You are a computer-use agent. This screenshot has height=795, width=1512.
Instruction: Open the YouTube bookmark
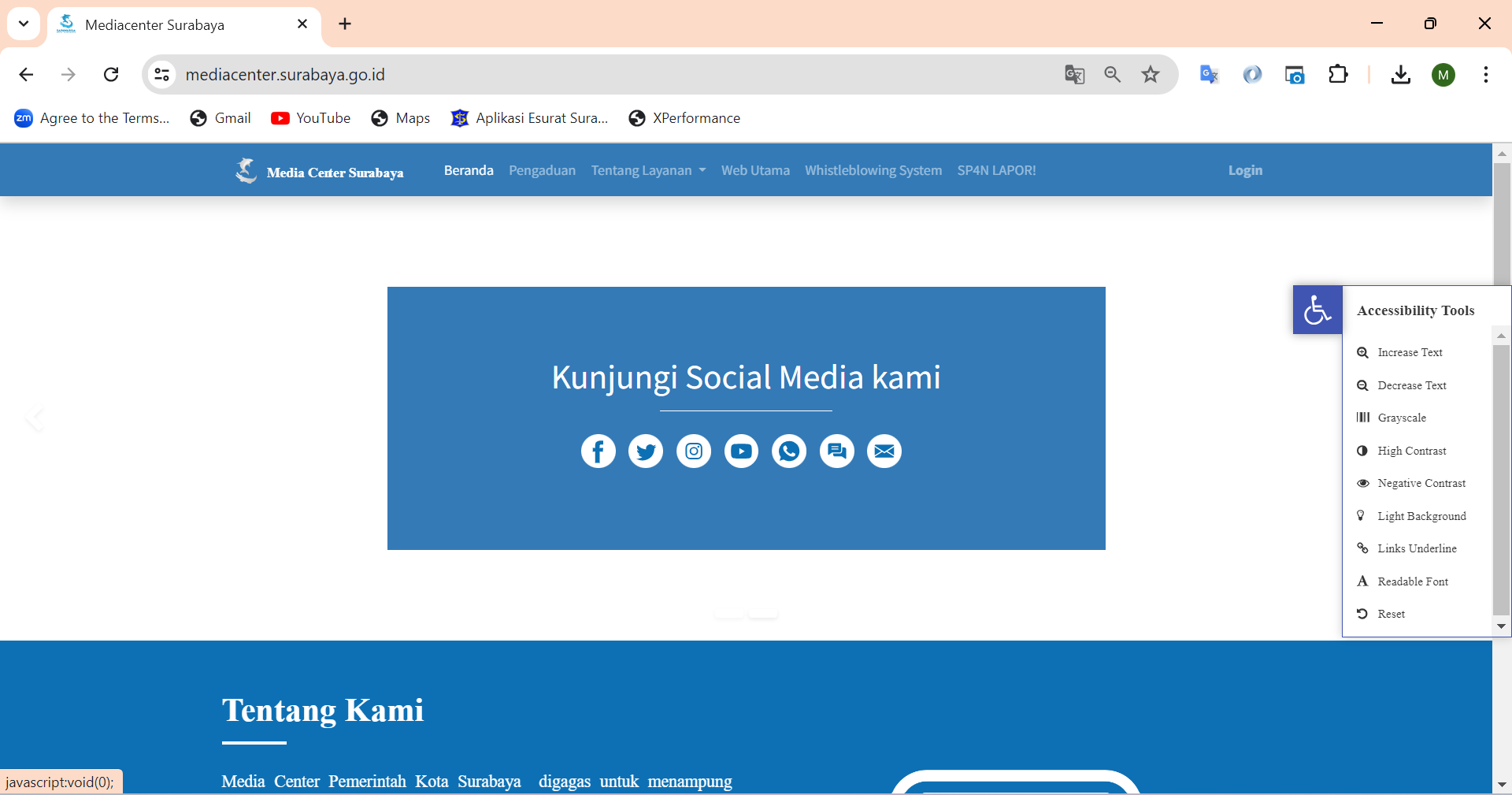click(311, 118)
